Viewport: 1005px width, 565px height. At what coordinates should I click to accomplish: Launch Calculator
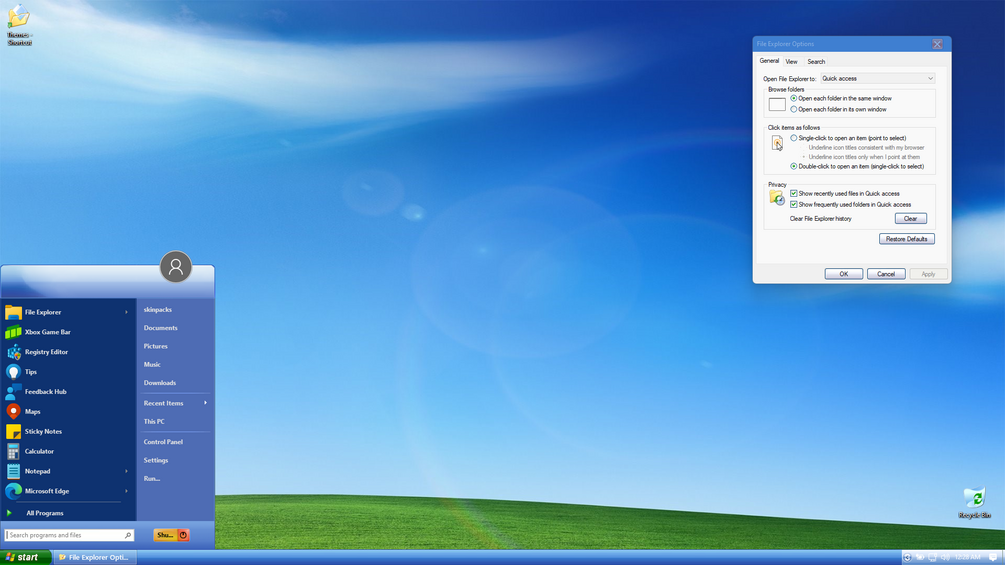point(67,451)
